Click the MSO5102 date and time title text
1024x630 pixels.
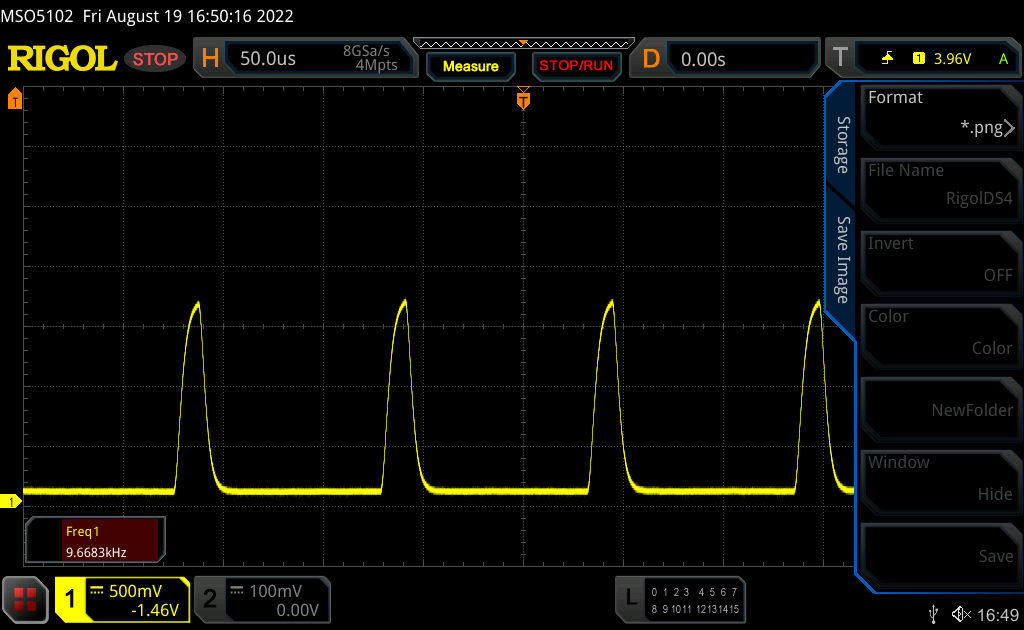147,16
